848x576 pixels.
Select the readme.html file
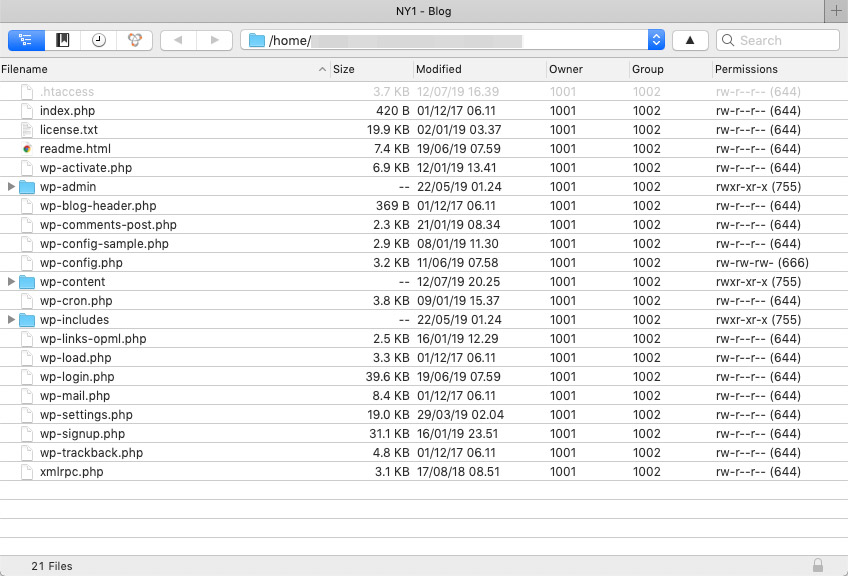(x=75, y=149)
